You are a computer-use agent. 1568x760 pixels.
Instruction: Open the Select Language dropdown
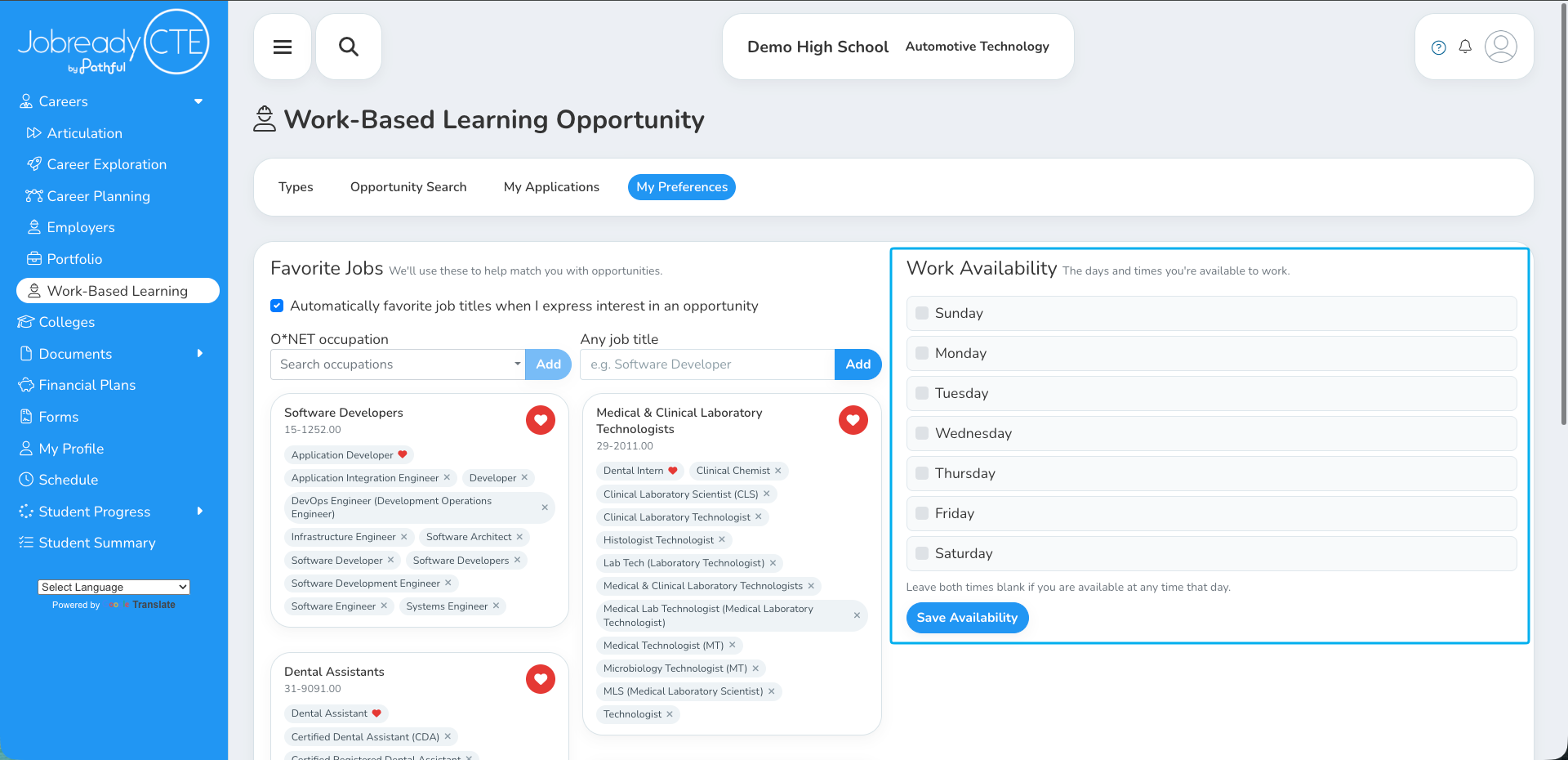click(114, 587)
